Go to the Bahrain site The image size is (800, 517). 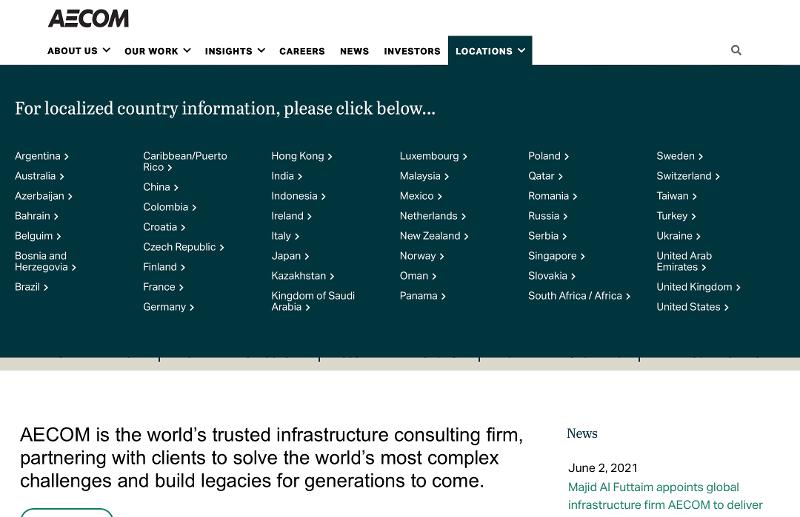(x=36, y=216)
